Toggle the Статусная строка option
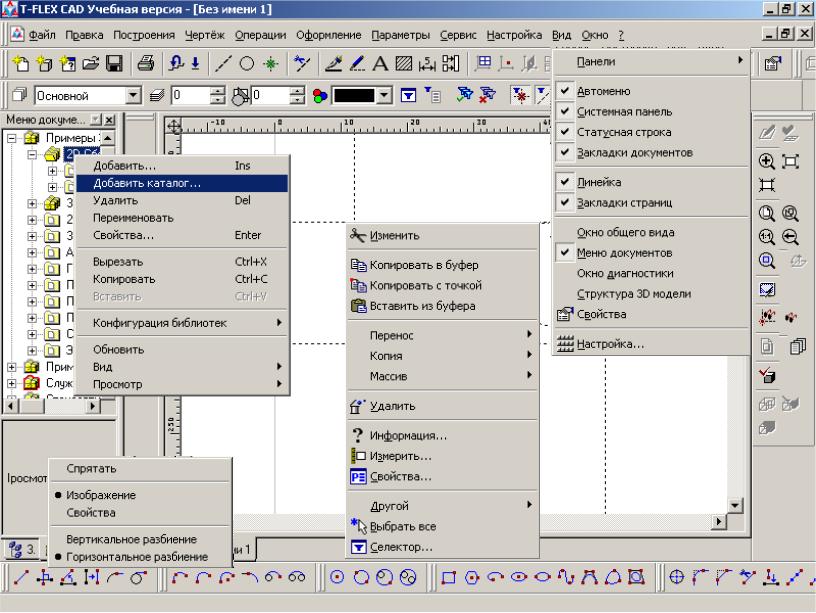 (x=652, y=132)
